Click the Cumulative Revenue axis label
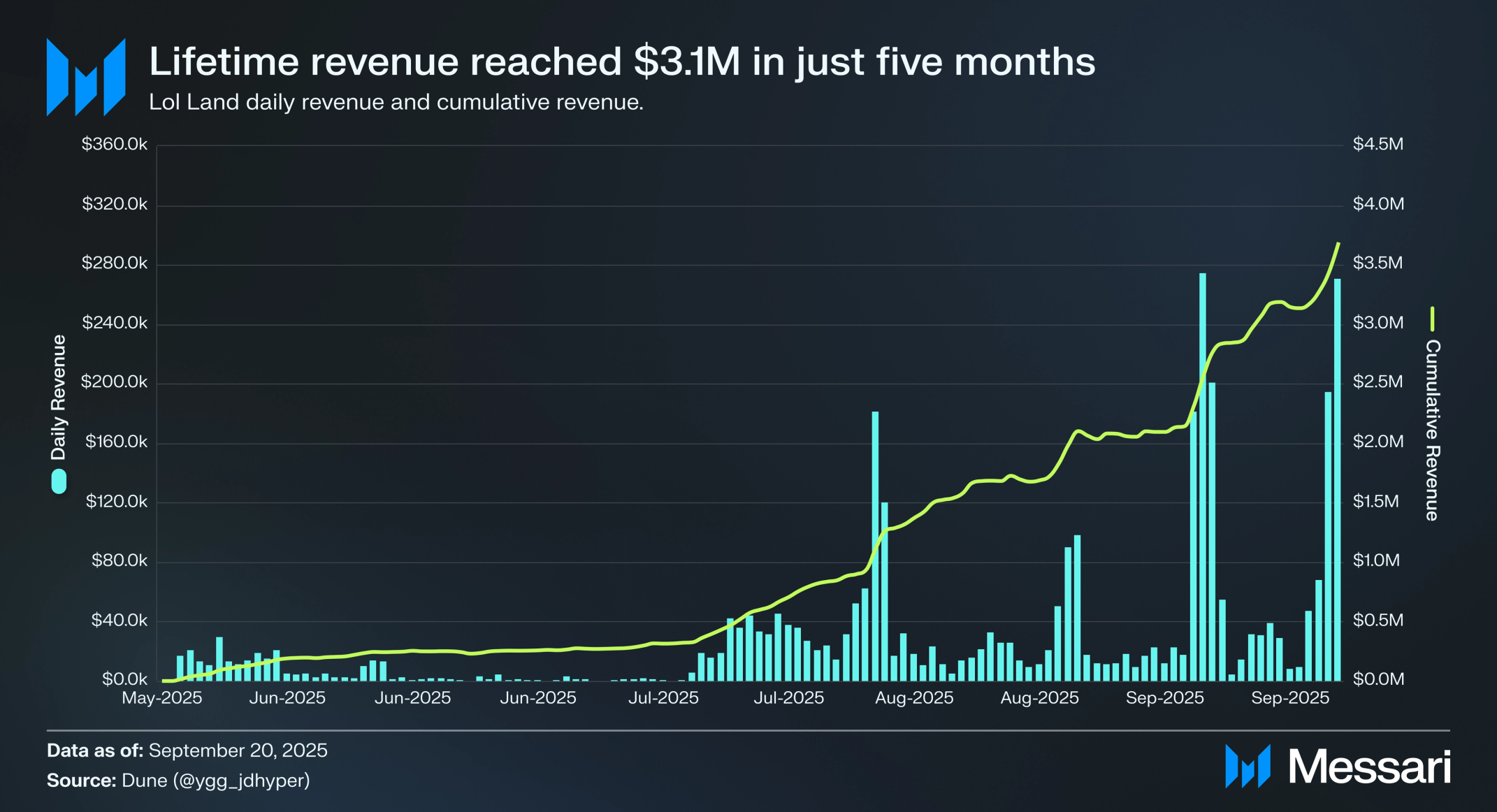The height and width of the screenshot is (812, 1497). (x=1432, y=430)
